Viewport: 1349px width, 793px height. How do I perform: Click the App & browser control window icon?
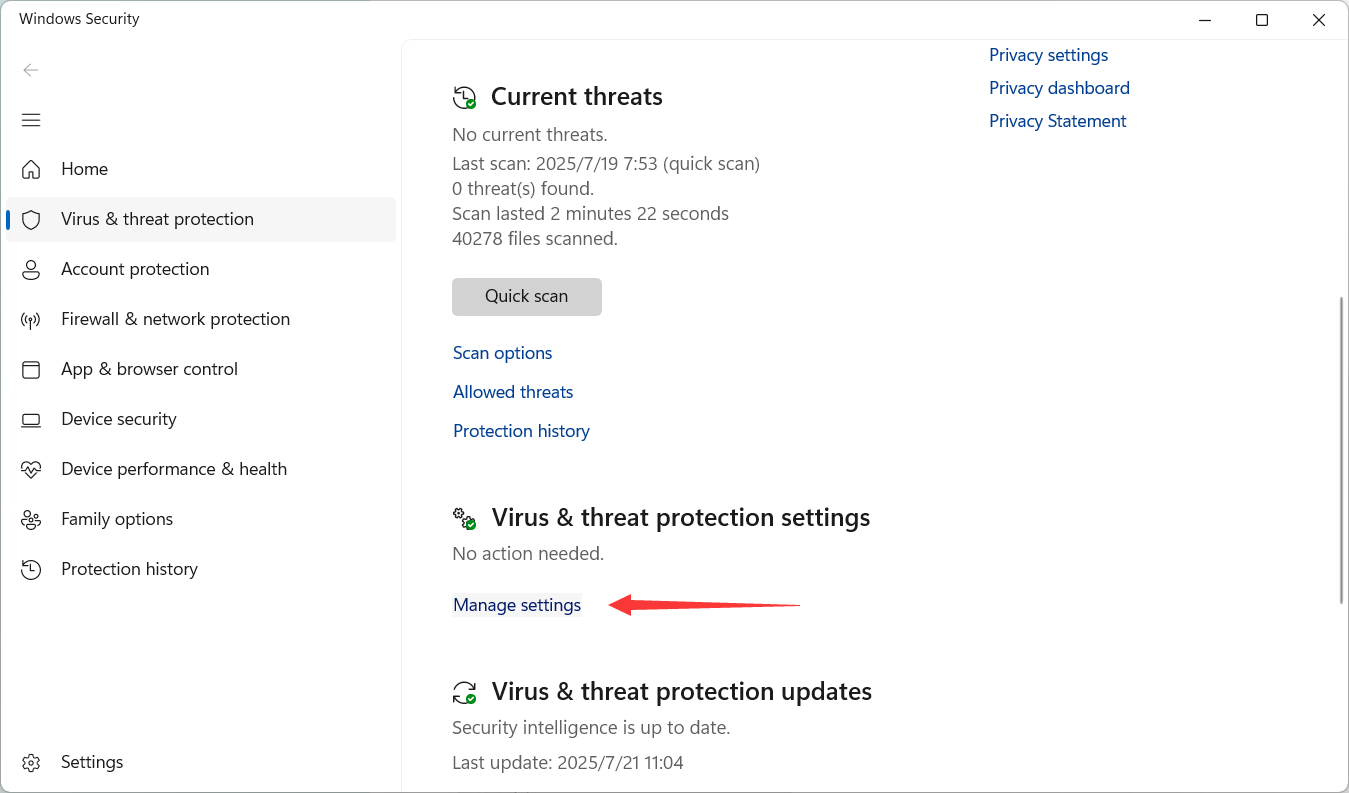[31, 369]
